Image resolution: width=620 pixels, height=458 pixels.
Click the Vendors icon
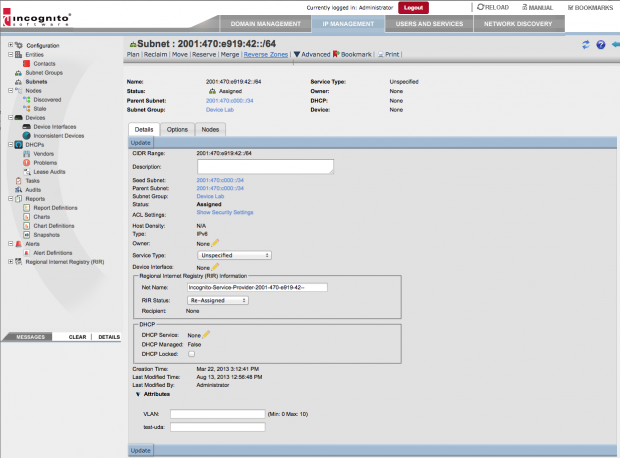tap(26, 154)
